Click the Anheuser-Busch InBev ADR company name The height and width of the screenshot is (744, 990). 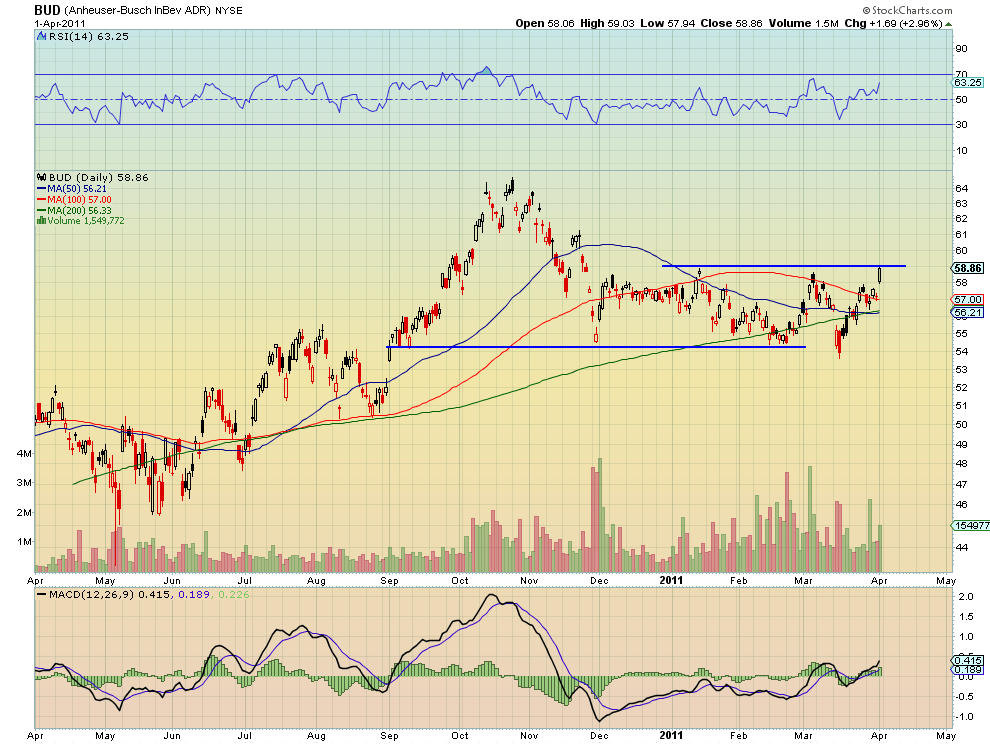point(138,11)
